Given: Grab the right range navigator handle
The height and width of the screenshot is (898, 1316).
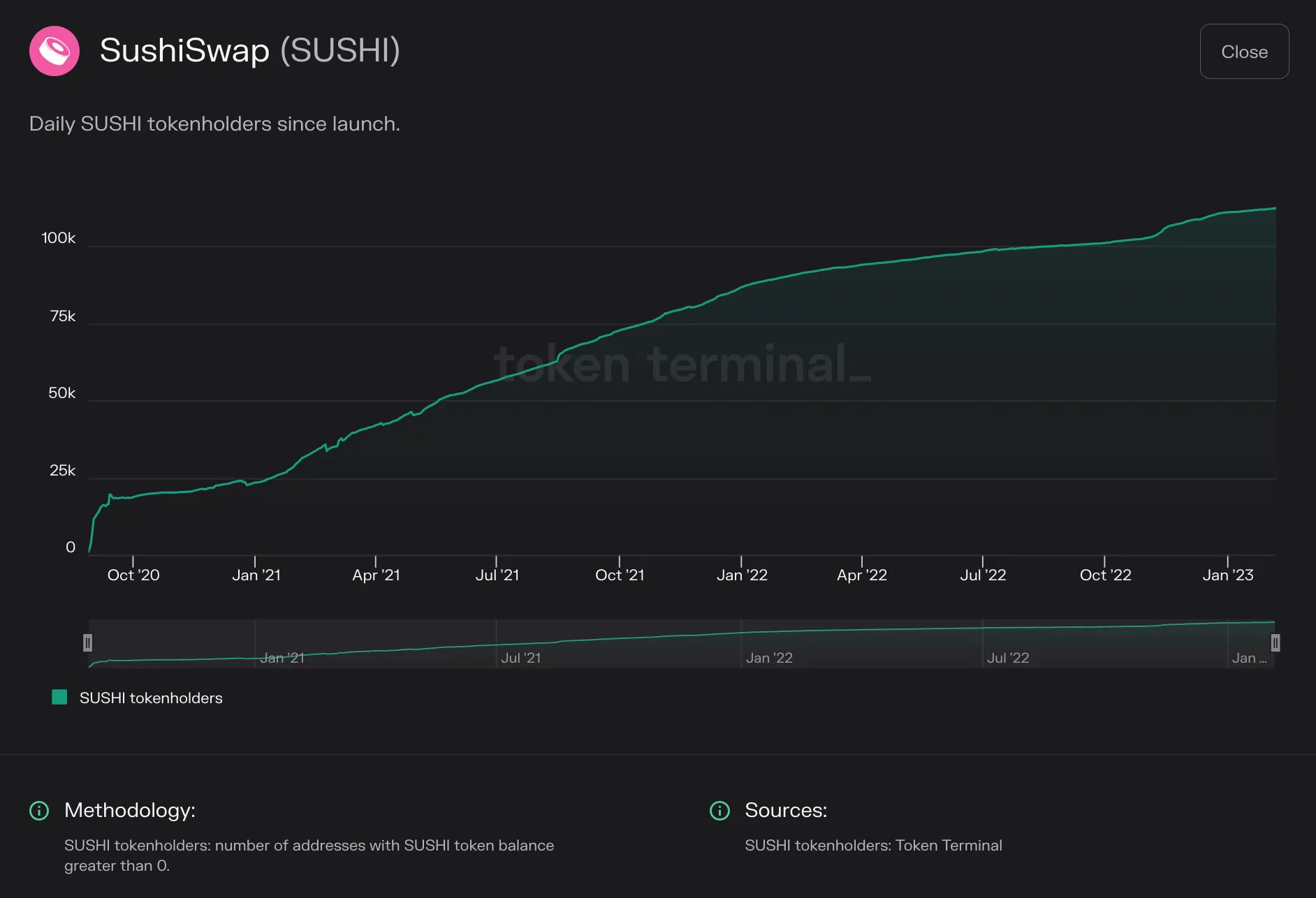Looking at the screenshot, I should [x=1275, y=642].
